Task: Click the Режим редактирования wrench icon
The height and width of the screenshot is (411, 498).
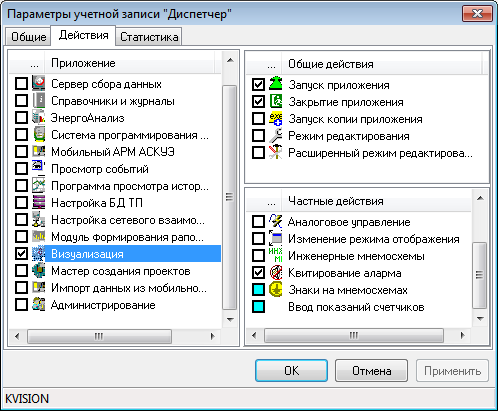Action: [x=276, y=135]
